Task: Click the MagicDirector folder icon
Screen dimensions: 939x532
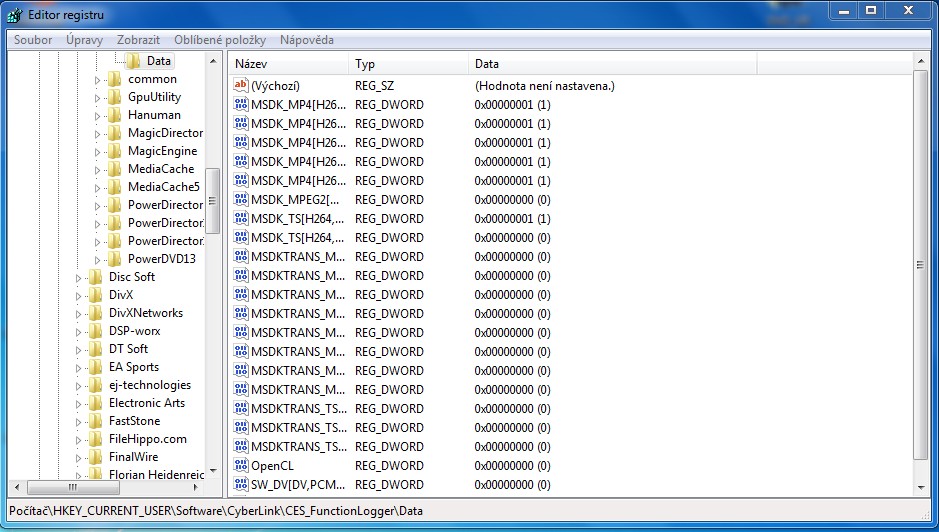Action: [114, 133]
